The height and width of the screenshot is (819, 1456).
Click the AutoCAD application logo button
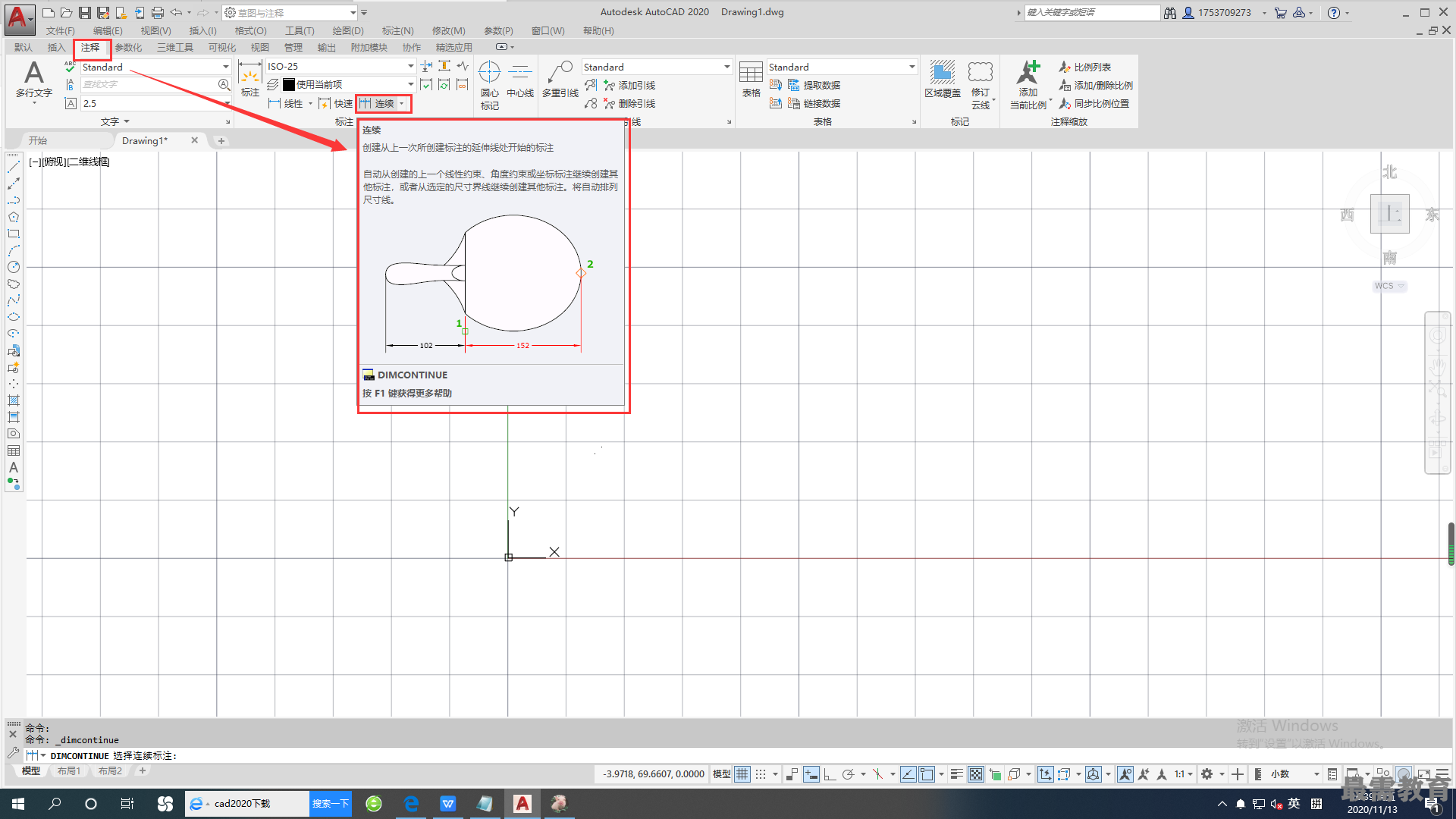[x=18, y=18]
